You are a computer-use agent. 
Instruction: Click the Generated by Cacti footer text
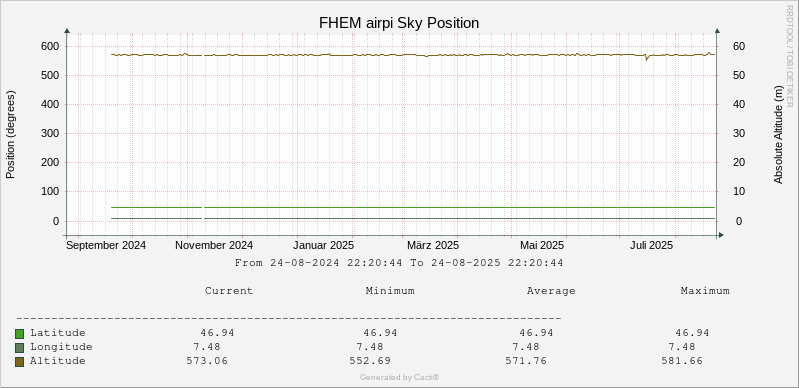point(400,377)
